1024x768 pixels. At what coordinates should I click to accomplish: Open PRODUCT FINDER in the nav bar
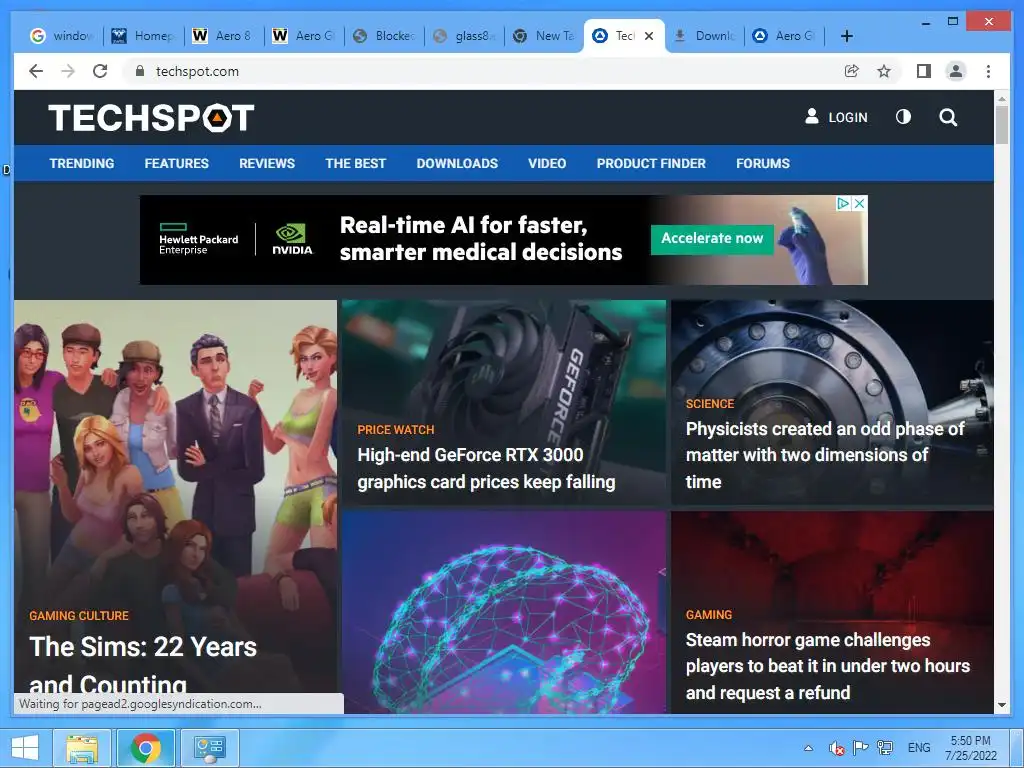pos(651,163)
